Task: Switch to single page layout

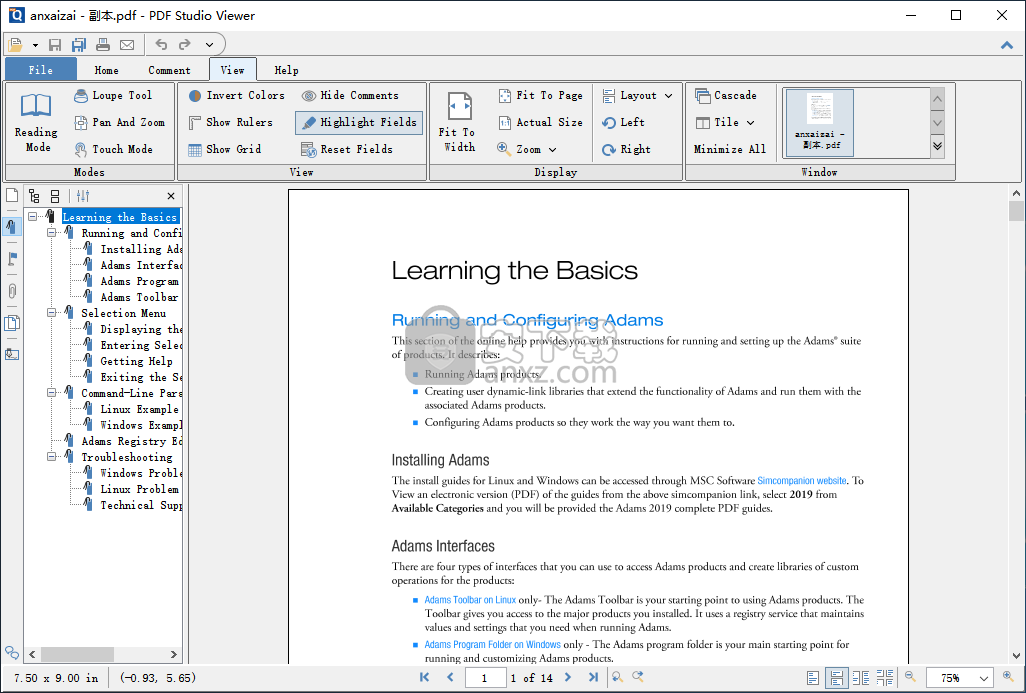Action: click(813, 678)
